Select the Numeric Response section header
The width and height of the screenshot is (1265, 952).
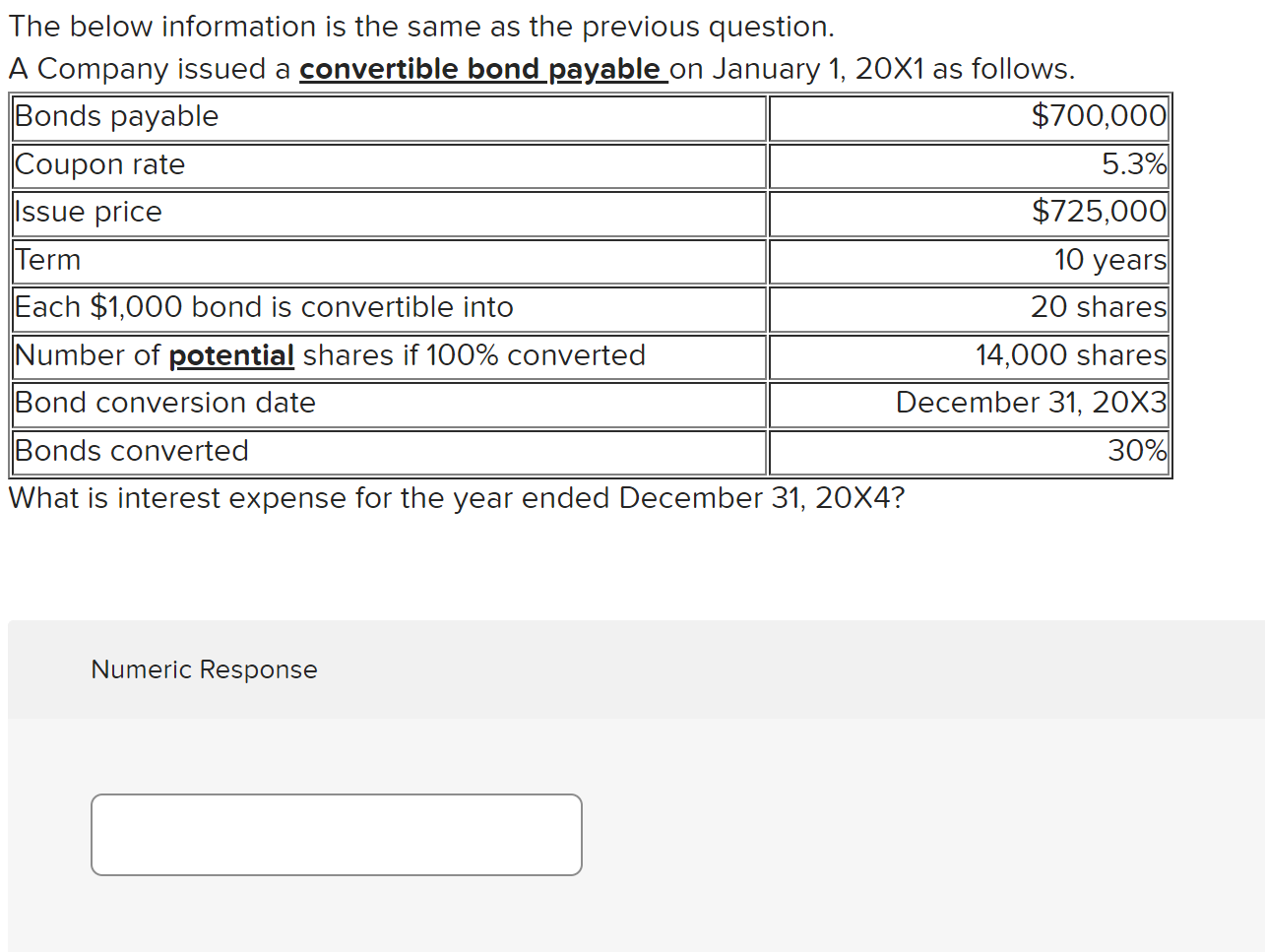tap(203, 669)
